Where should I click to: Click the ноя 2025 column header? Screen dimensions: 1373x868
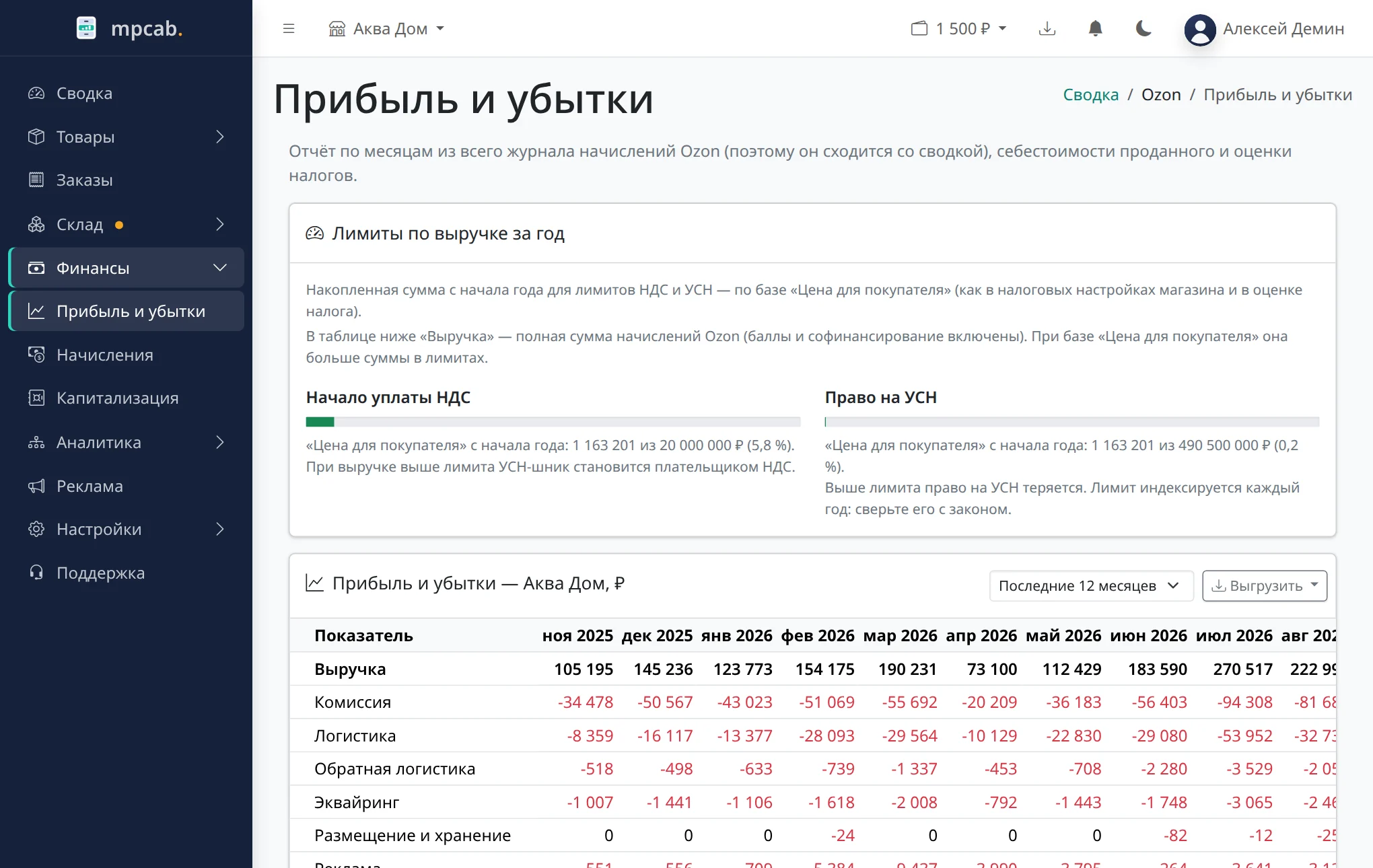pos(577,635)
